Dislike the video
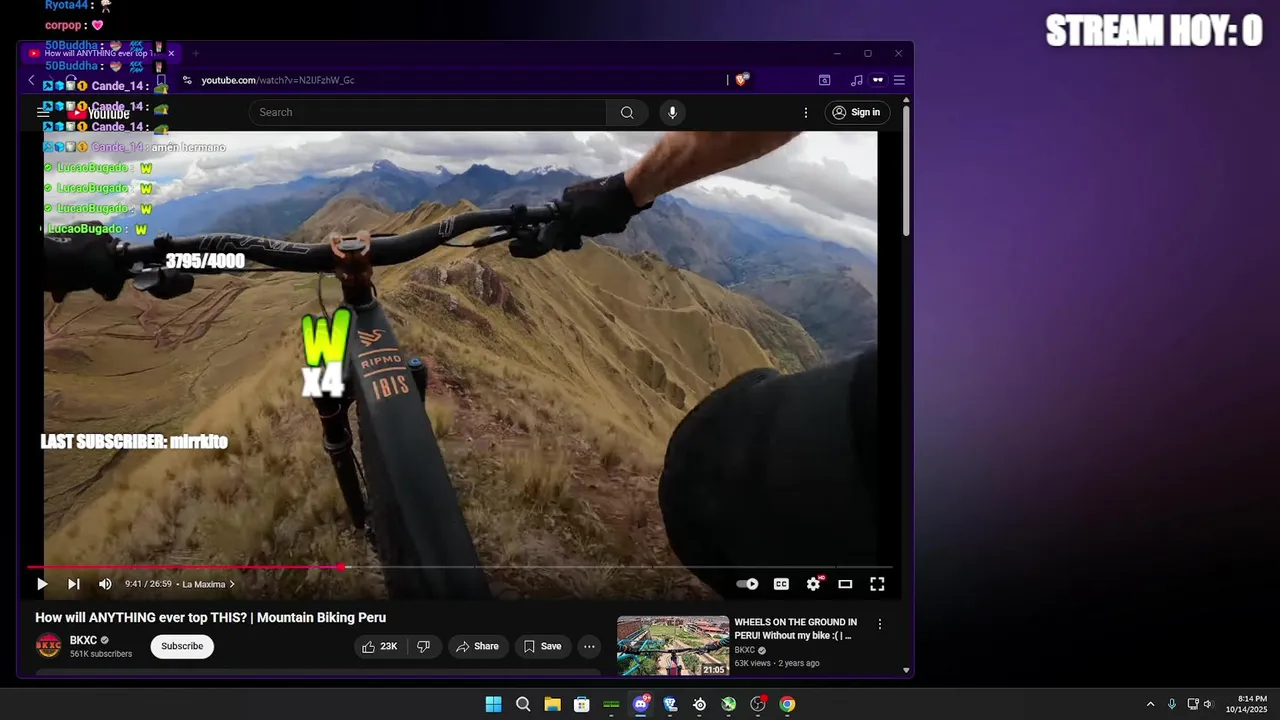This screenshot has width=1280, height=720. (423, 647)
